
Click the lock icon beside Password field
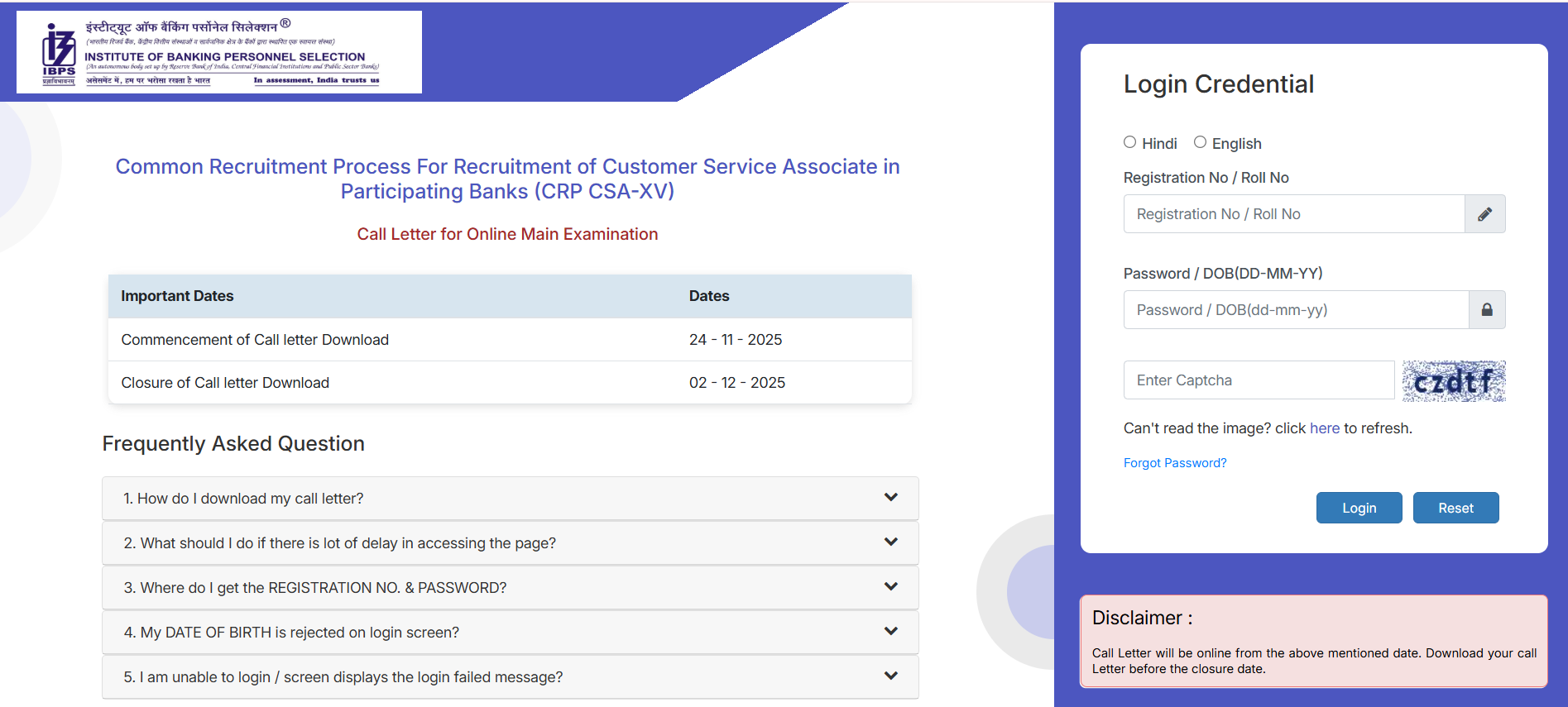(1486, 310)
